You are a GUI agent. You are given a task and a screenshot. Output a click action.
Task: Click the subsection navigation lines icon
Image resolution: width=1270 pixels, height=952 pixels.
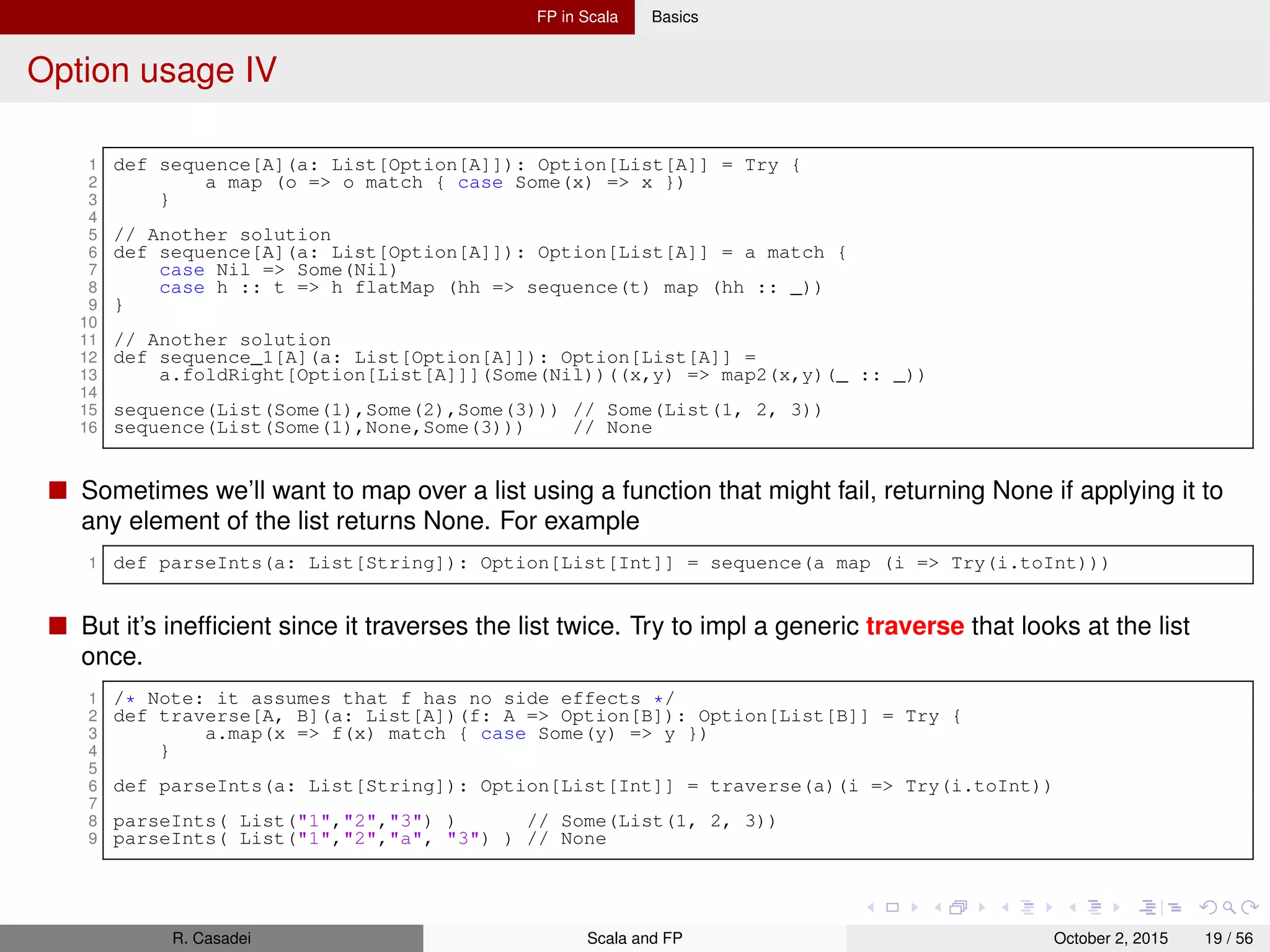click(1028, 907)
